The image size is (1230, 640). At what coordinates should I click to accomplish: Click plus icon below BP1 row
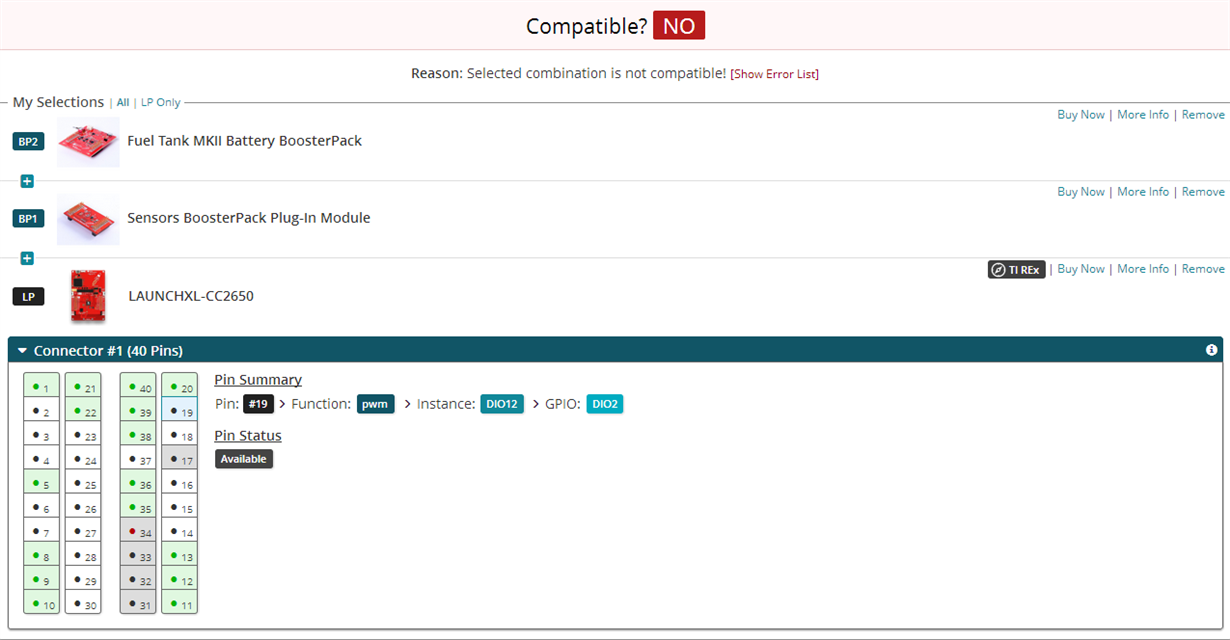click(27, 258)
